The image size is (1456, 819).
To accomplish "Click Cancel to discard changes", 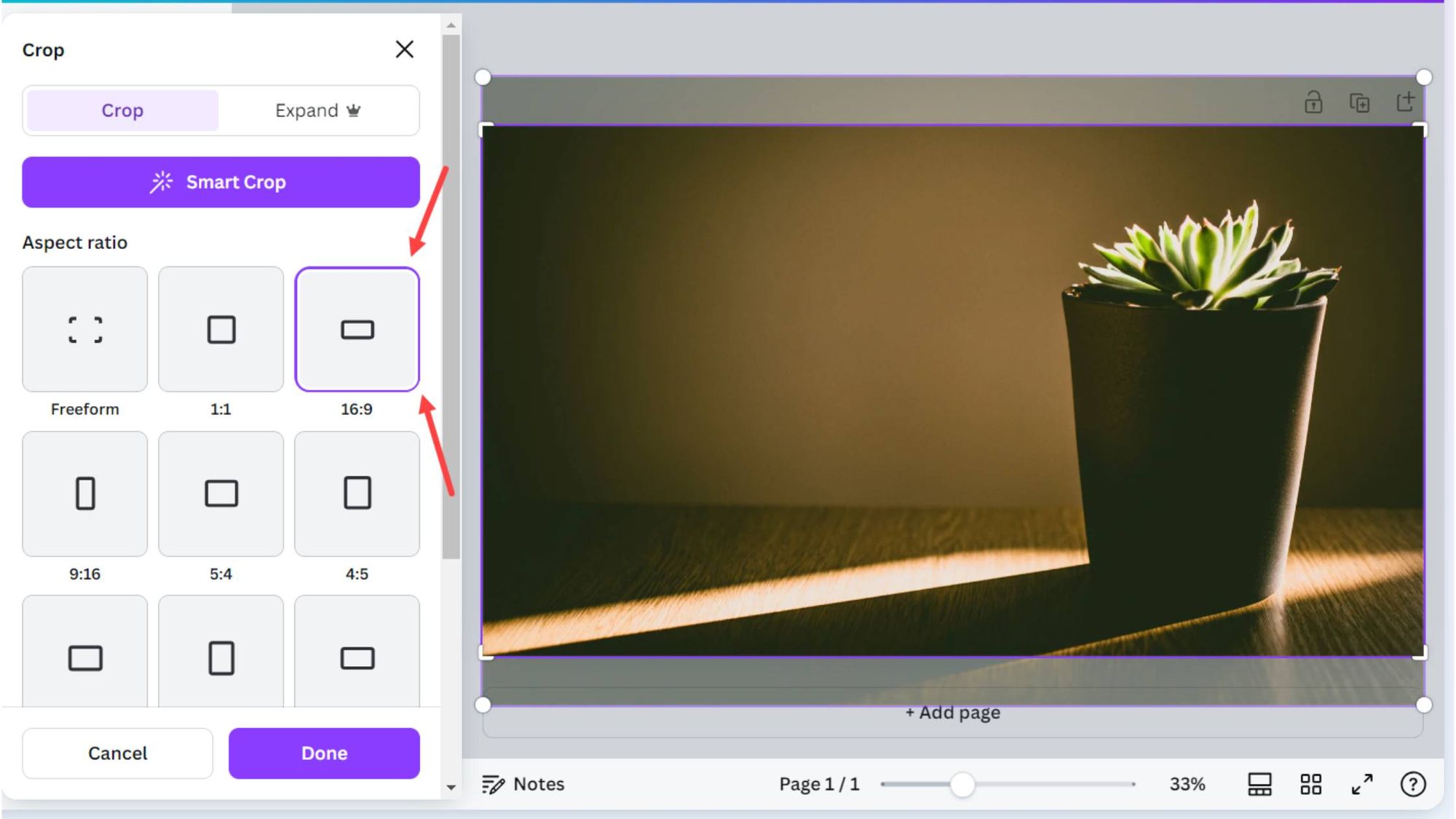I will click(x=117, y=753).
